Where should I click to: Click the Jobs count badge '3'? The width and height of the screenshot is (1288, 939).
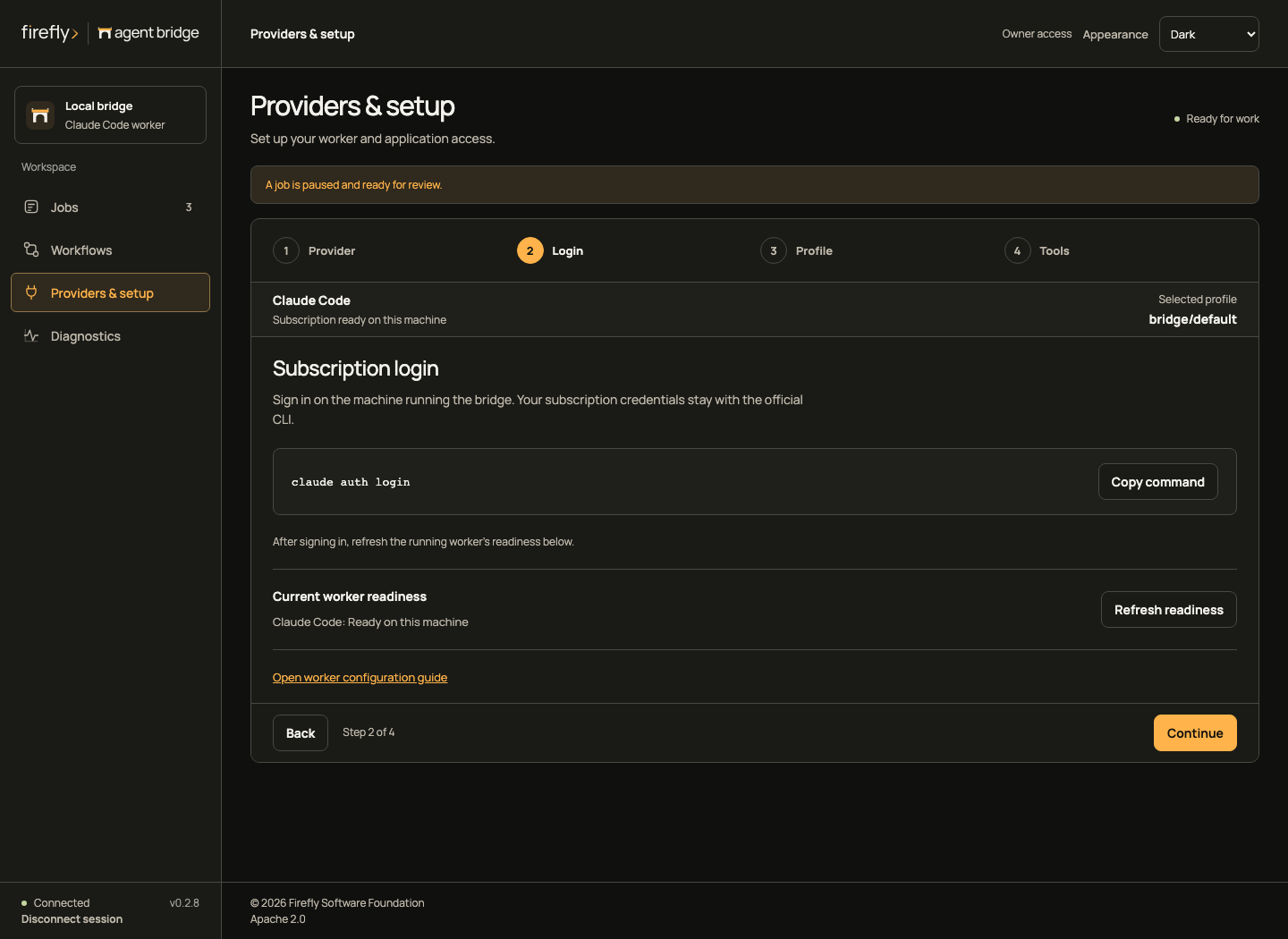click(x=189, y=207)
